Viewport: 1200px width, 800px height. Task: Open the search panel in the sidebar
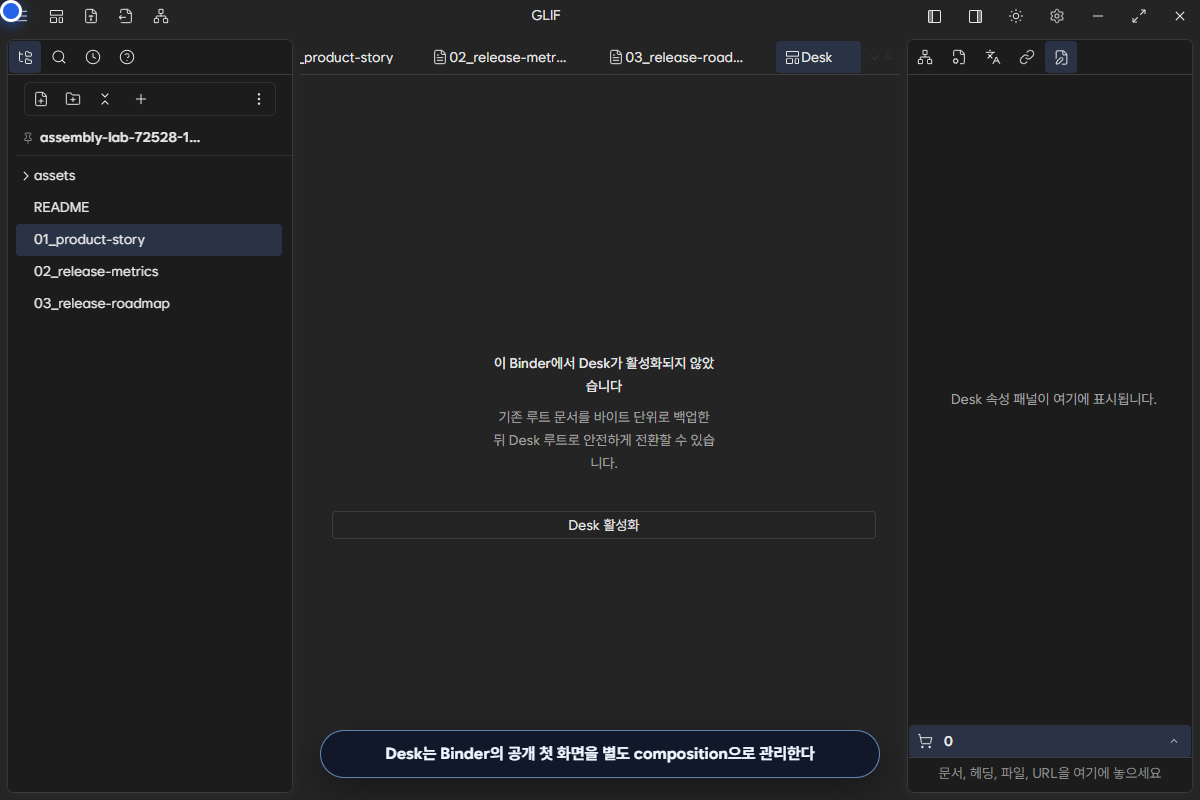59,57
